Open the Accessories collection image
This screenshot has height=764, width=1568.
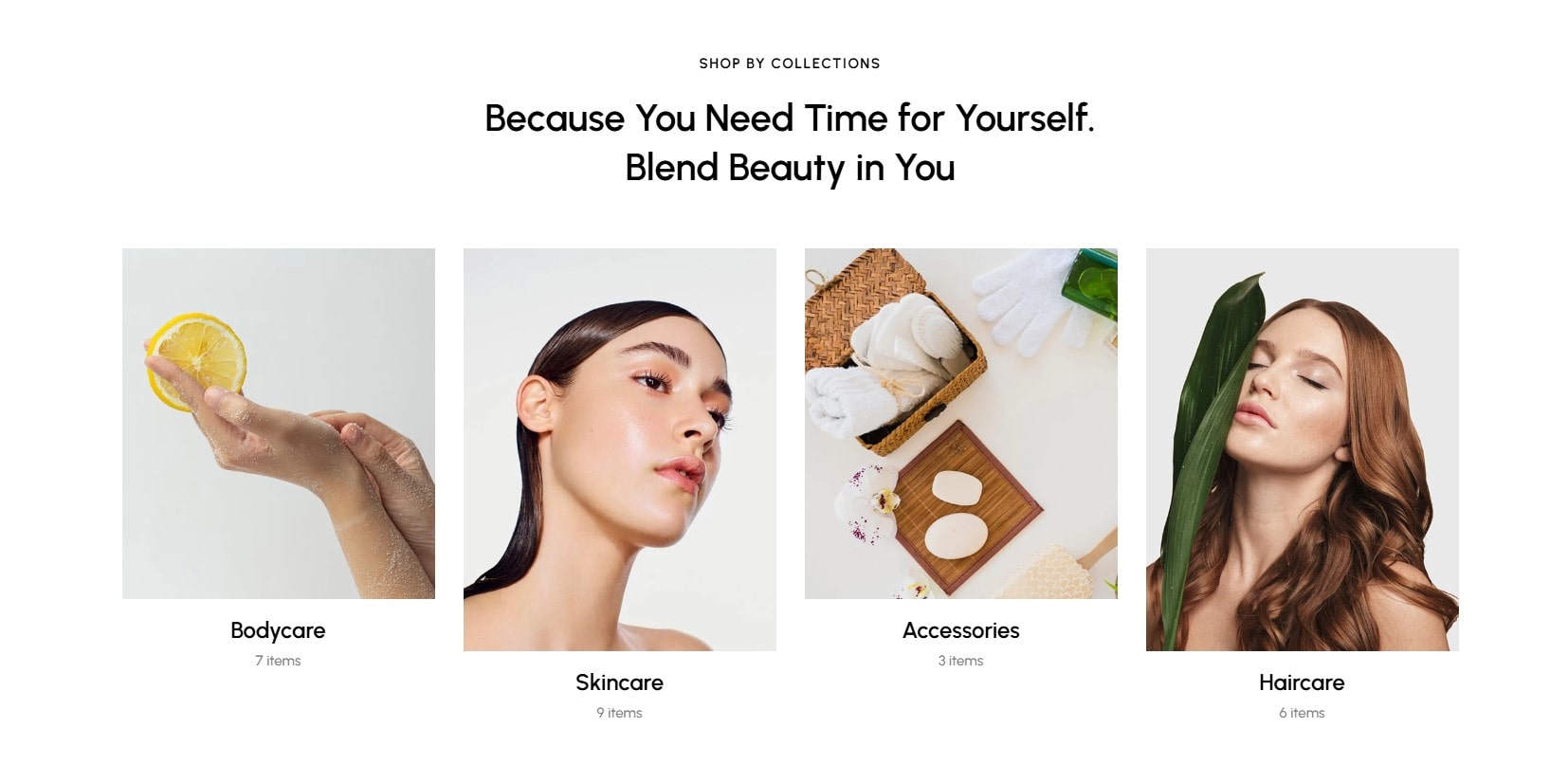pyautogui.click(x=961, y=424)
